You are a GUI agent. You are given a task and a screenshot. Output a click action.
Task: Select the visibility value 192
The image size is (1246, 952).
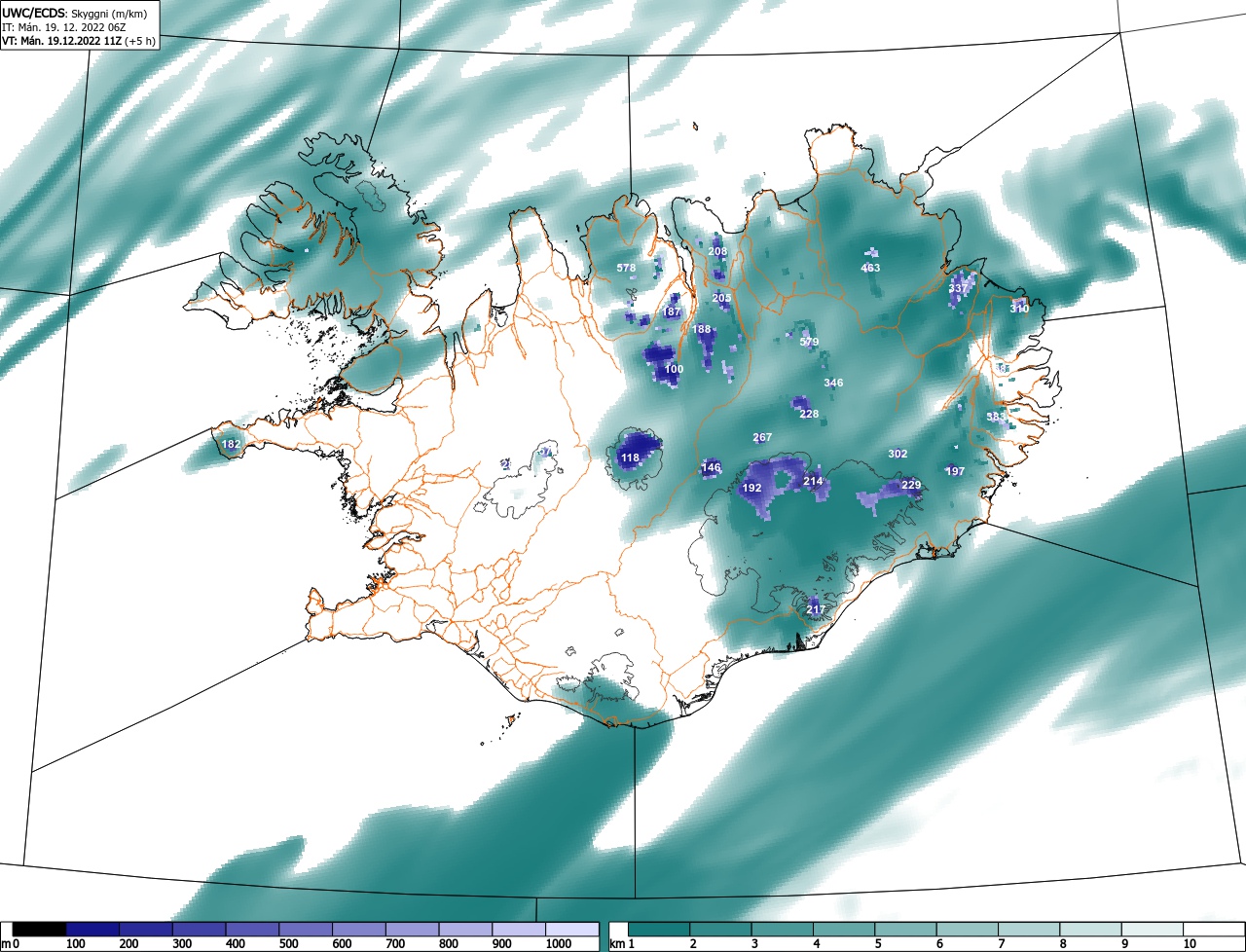tap(751, 488)
